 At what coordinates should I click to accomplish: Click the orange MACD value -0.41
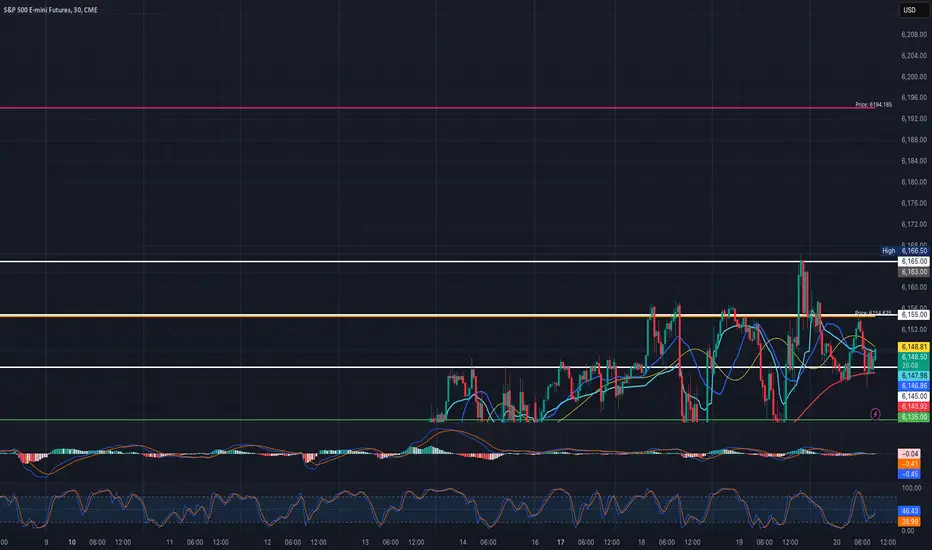909,464
